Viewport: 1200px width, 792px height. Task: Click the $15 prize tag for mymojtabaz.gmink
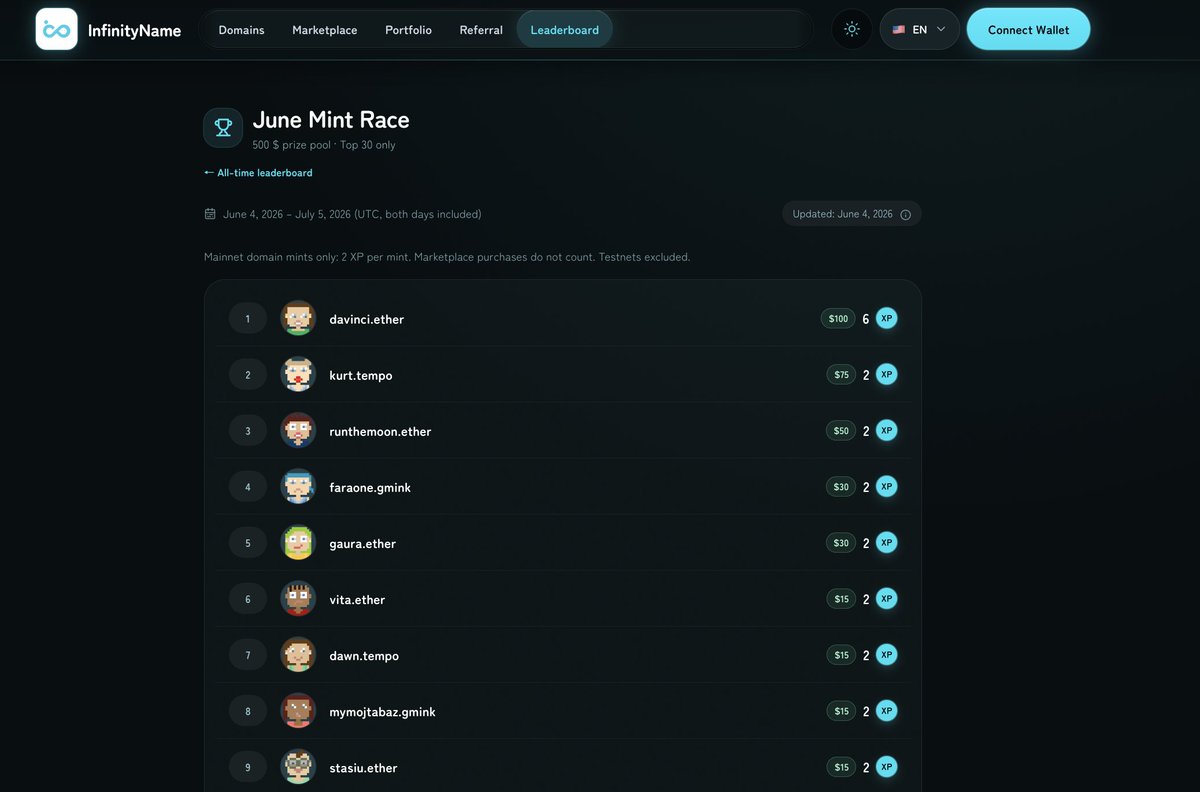point(841,711)
